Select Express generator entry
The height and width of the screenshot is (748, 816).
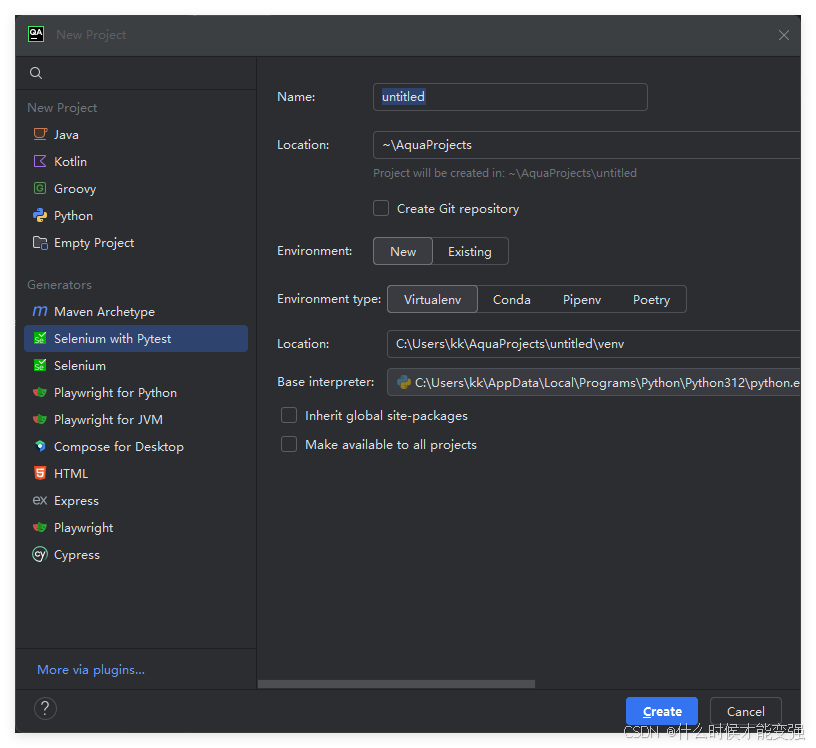(136, 501)
